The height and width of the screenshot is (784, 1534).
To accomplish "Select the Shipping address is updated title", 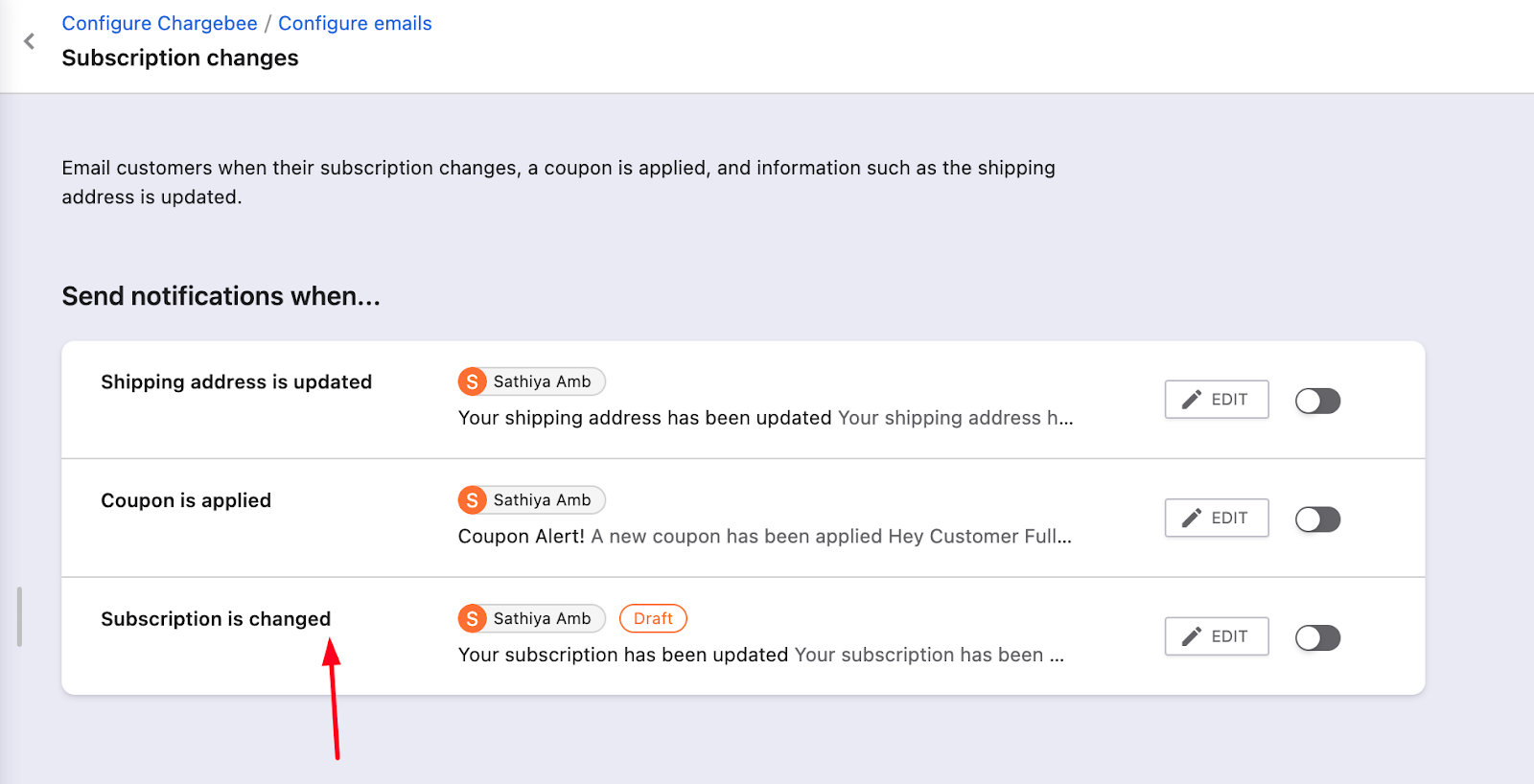I will pos(236,381).
